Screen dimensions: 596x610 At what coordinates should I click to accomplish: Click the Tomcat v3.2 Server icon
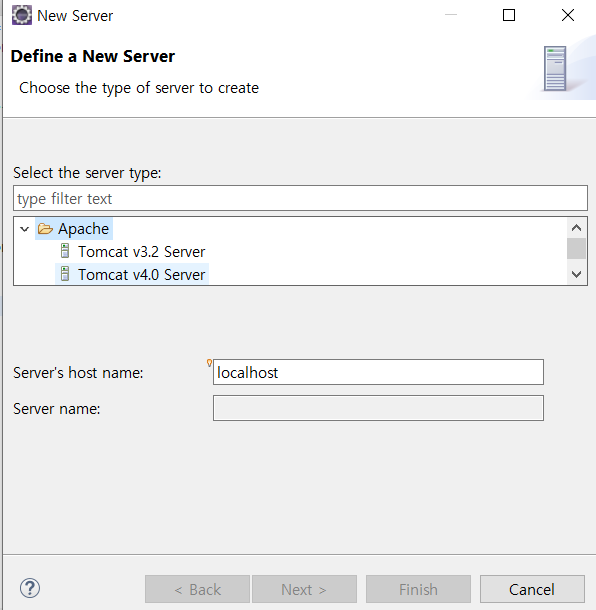tap(65, 251)
